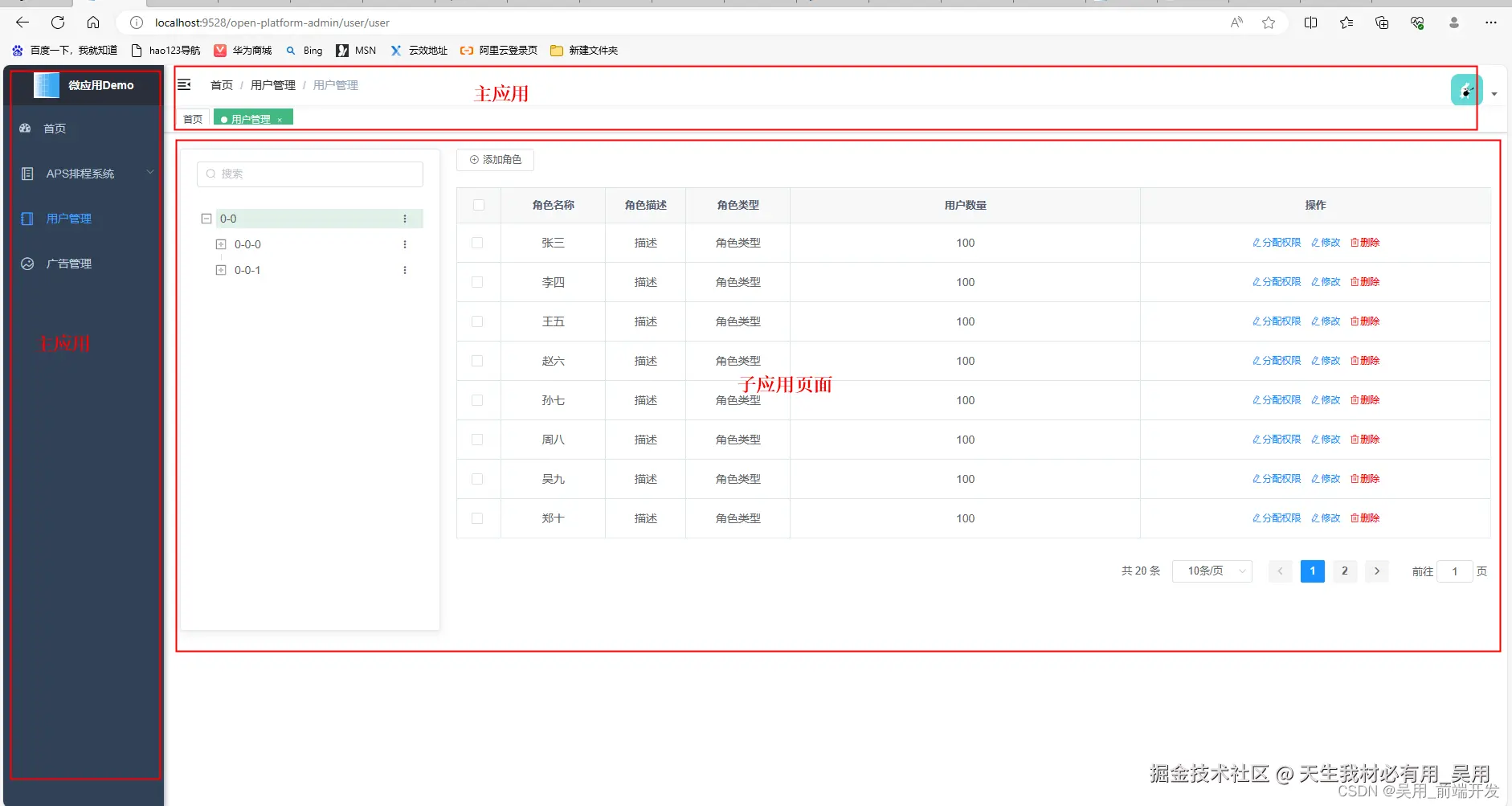The width and height of the screenshot is (1512, 806).
Task: Open browser settings and more menu
Action: (x=1491, y=23)
